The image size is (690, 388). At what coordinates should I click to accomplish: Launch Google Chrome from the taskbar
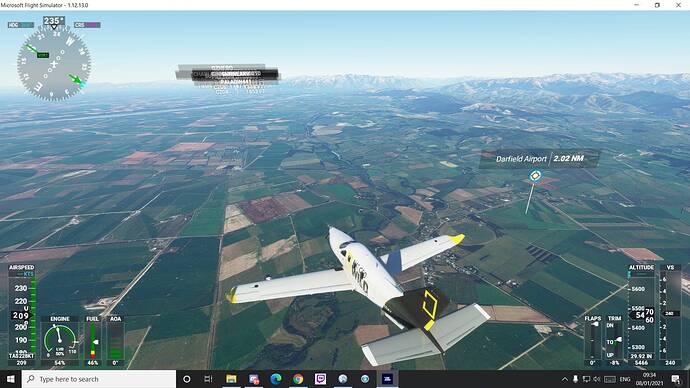(x=298, y=379)
